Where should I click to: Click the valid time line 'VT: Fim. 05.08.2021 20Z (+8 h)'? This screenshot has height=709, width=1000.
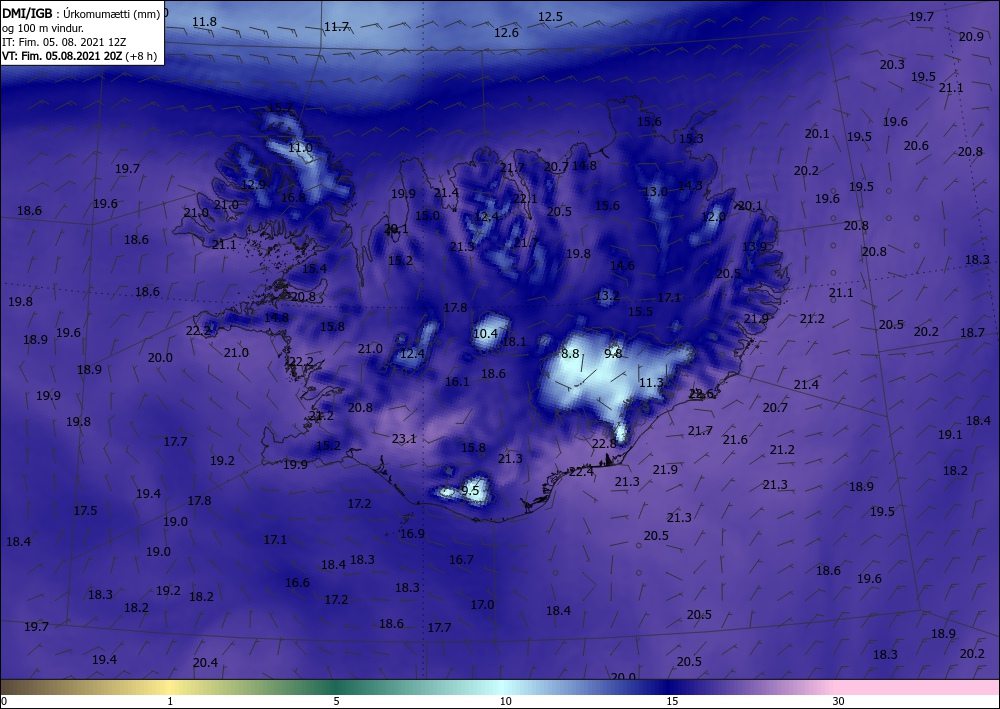click(80, 56)
